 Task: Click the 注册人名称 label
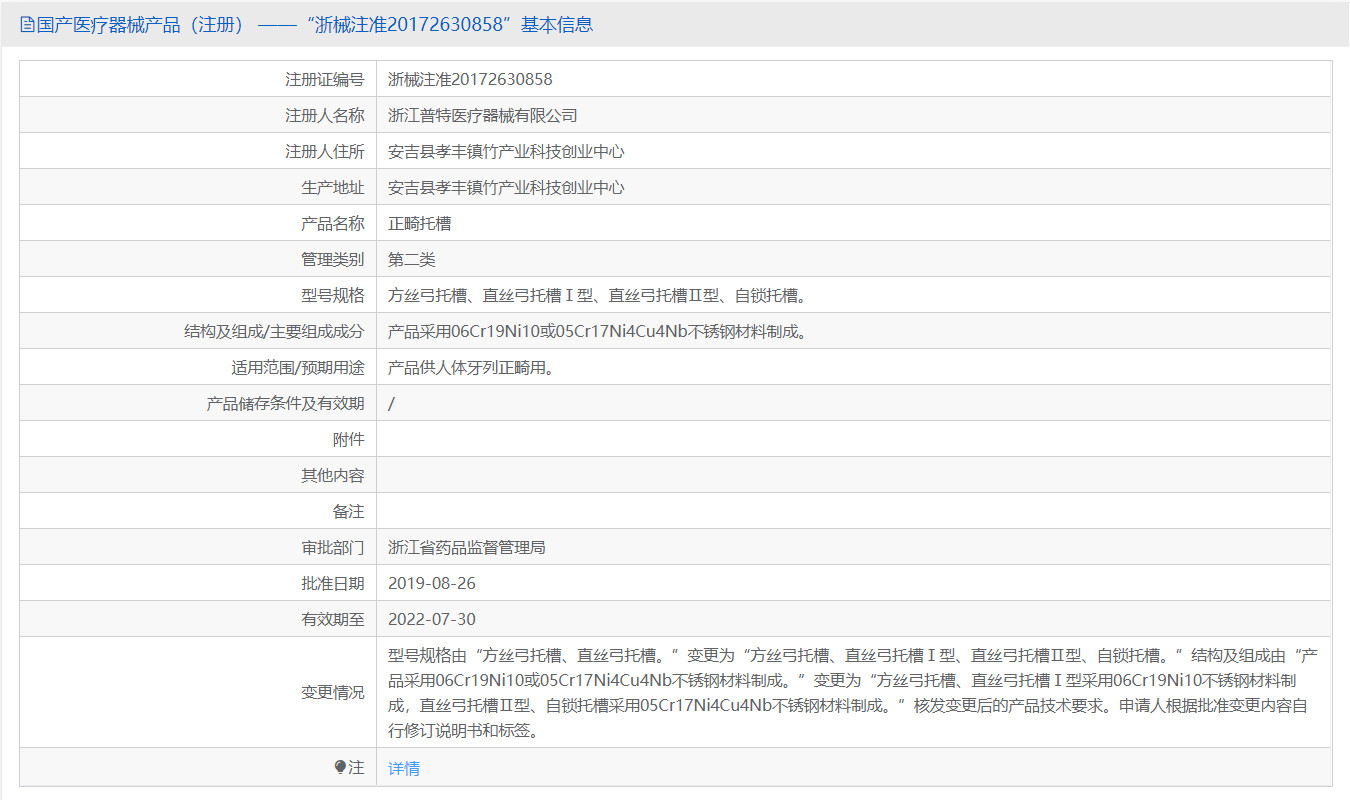pos(325,115)
